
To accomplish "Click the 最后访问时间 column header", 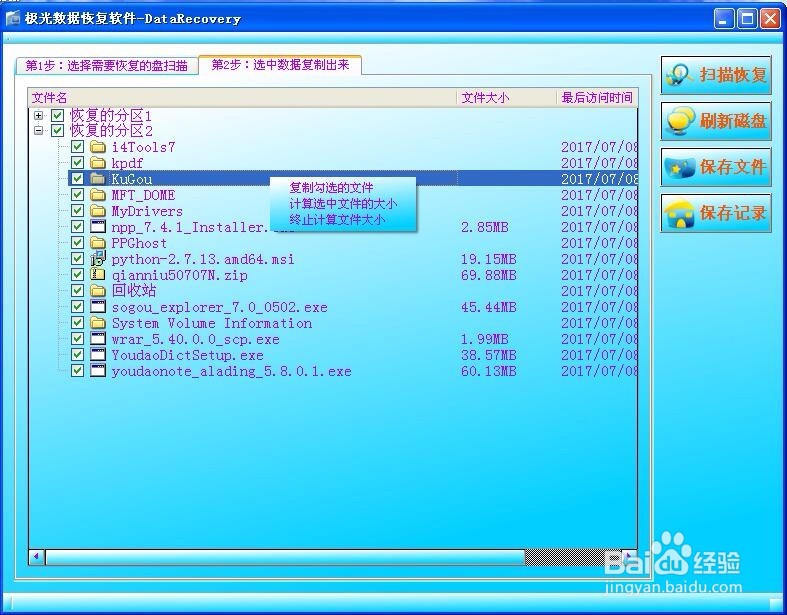I will 597,97.
